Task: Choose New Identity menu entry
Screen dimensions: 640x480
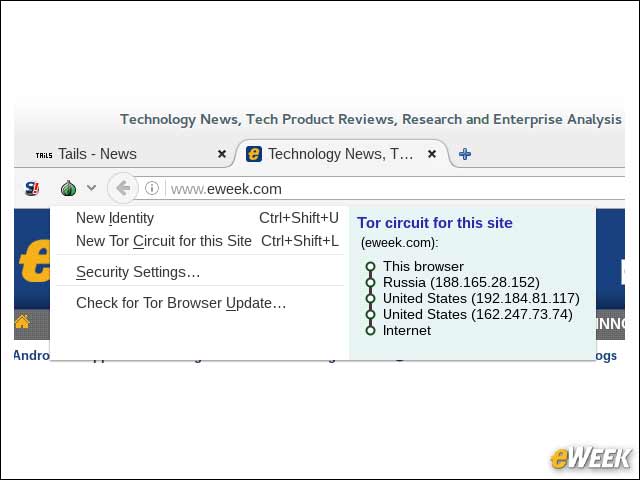Action: [200, 218]
